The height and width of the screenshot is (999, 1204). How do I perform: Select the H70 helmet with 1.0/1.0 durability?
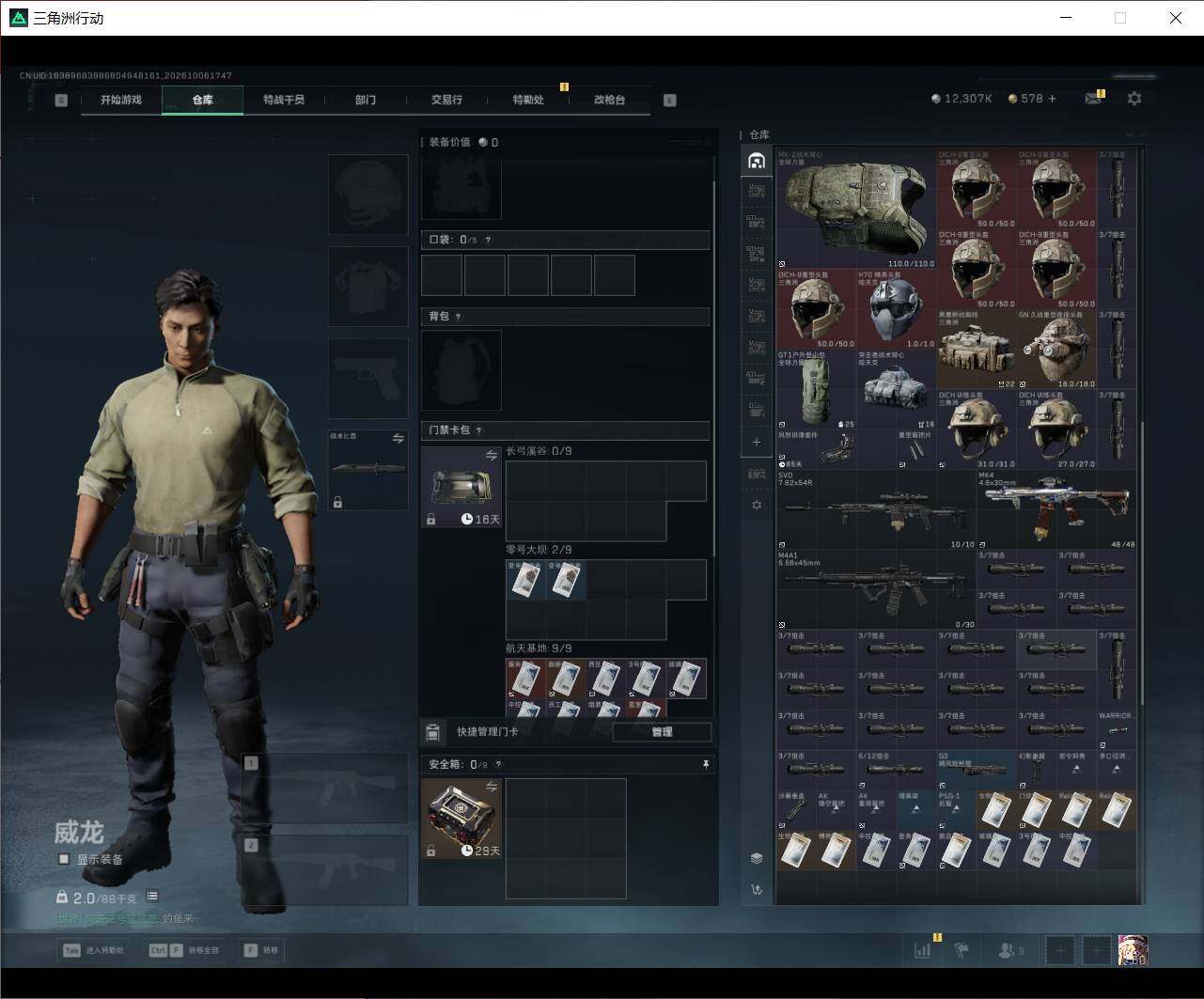[x=896, y=309]
